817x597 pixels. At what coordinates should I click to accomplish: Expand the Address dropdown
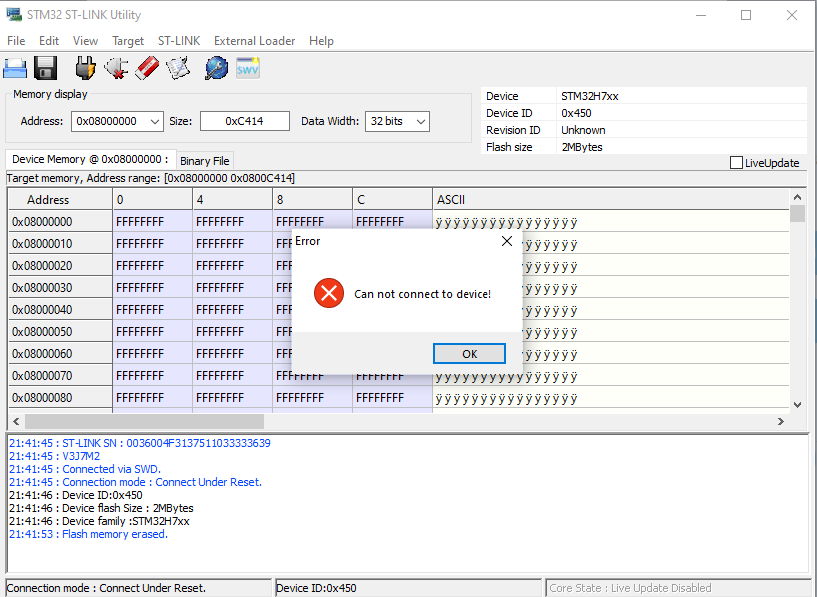point(154,121)
